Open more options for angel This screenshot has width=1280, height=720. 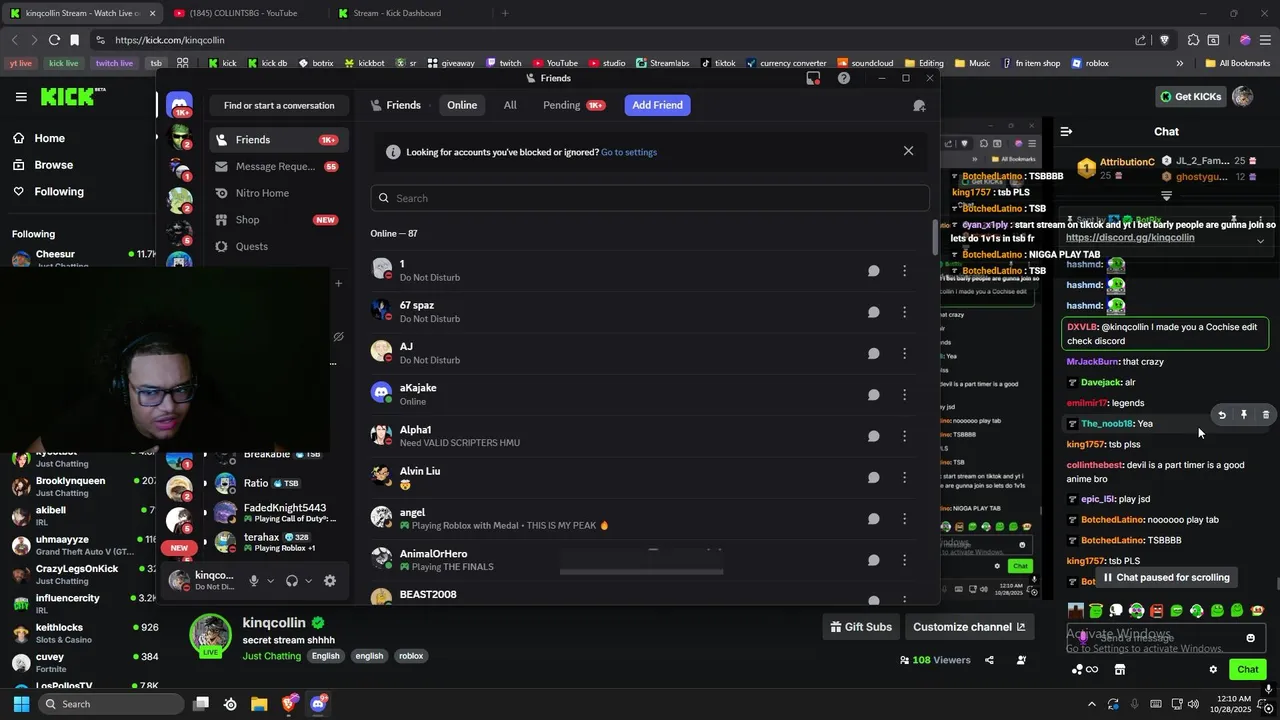(x=904, y=518)
